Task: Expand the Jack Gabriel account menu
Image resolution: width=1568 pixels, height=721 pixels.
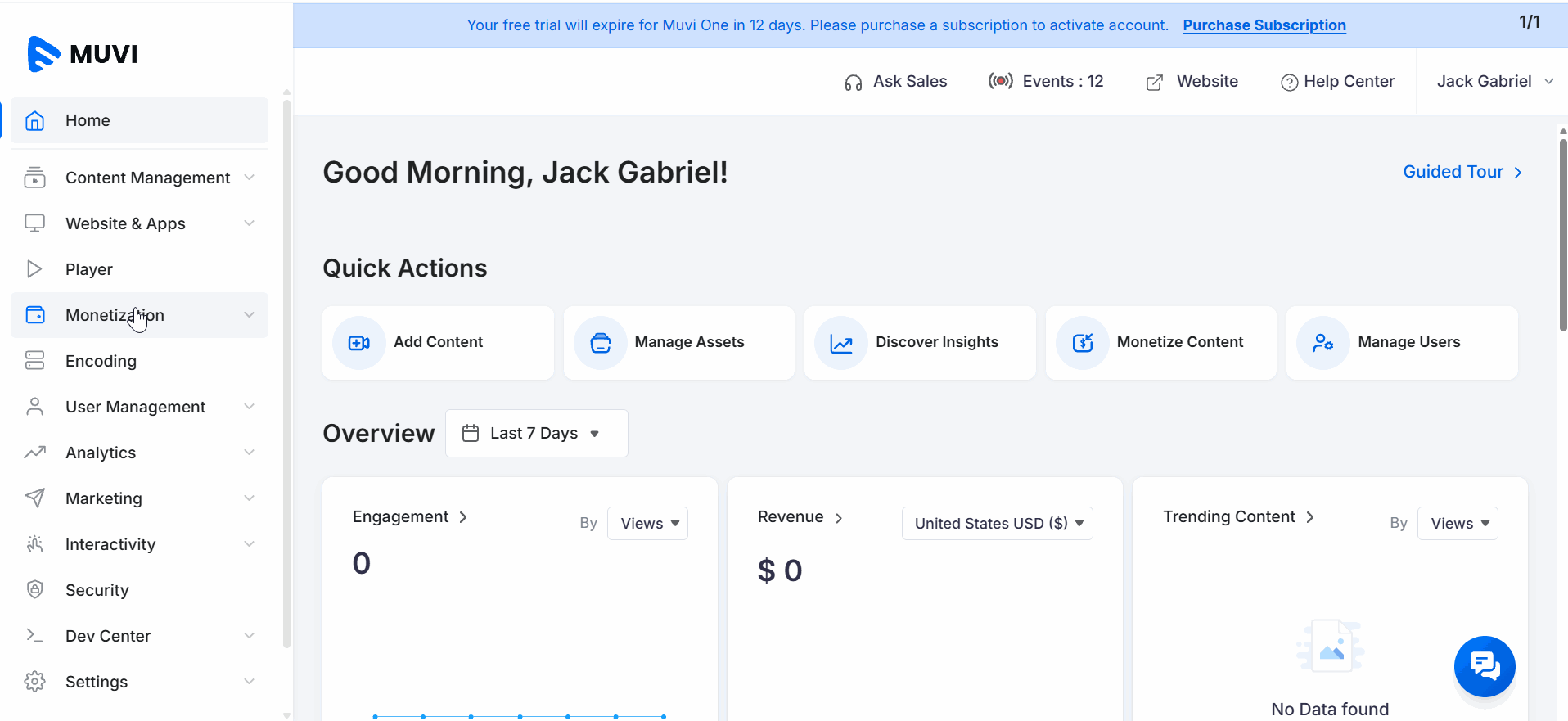Action: (1494, 81)
